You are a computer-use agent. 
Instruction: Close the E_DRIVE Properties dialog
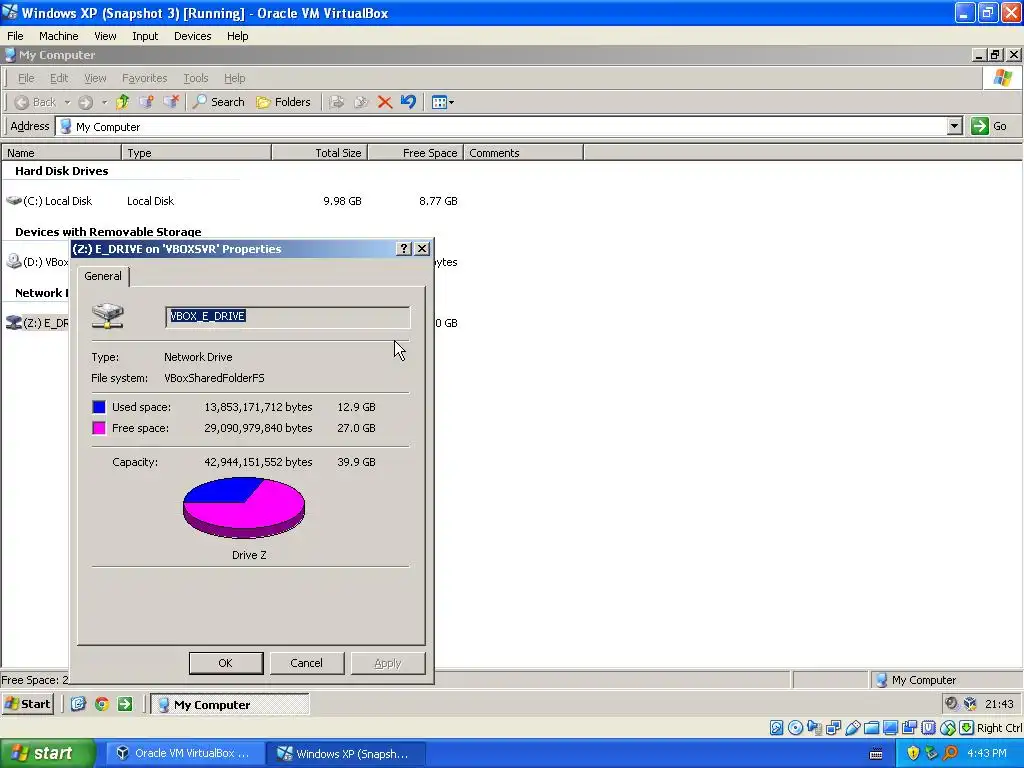click(422, 248)
